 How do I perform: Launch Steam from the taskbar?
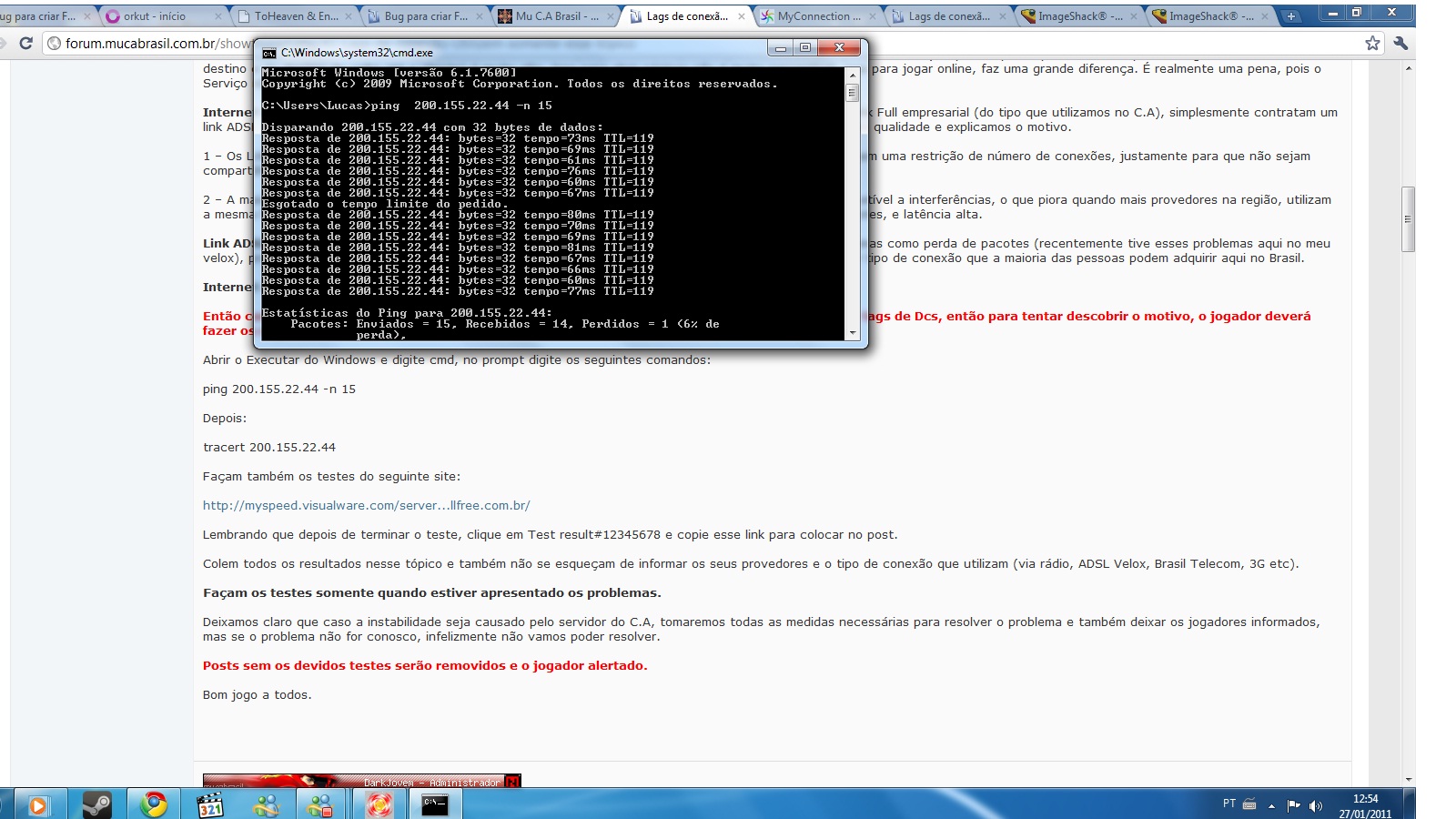[96, 804]
